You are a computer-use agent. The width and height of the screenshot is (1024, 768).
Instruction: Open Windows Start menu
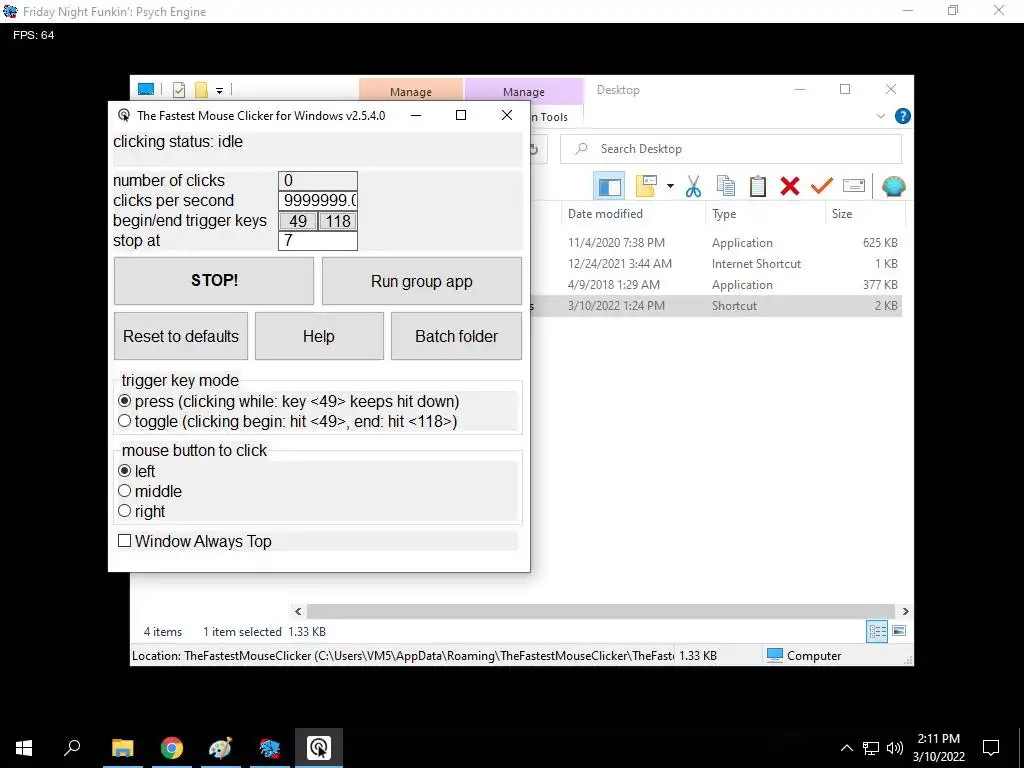[x=24, y=748]
